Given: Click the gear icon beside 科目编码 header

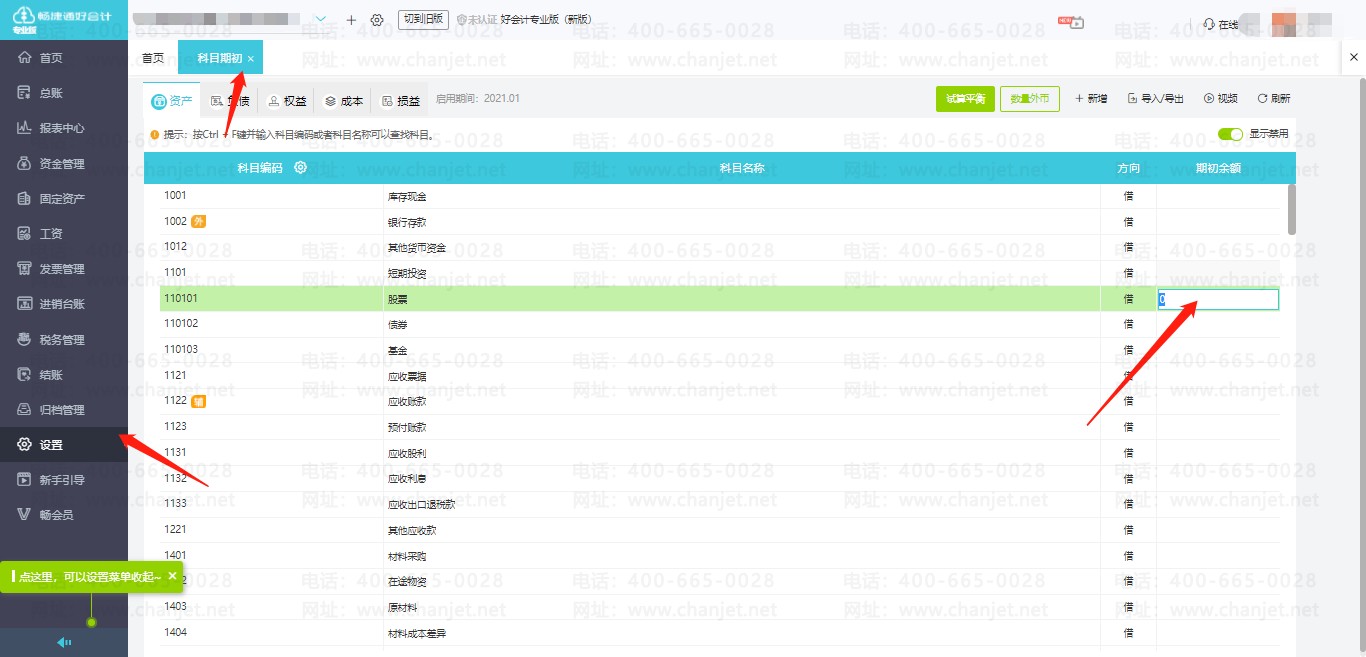Looking at the screenshot, I should click(x=300, y=168).
